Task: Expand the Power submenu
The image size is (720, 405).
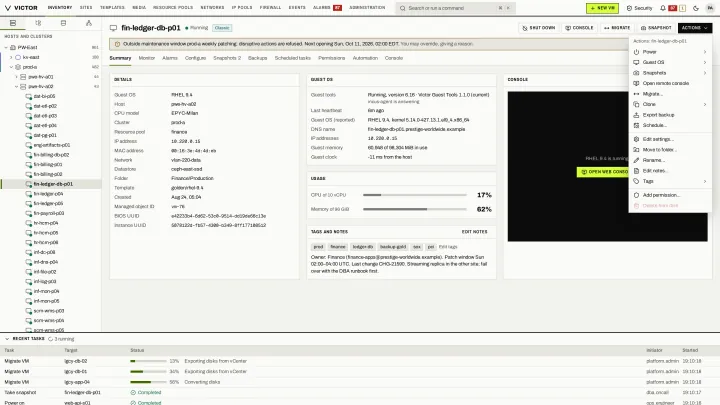Action: click(x=705, y=52)
